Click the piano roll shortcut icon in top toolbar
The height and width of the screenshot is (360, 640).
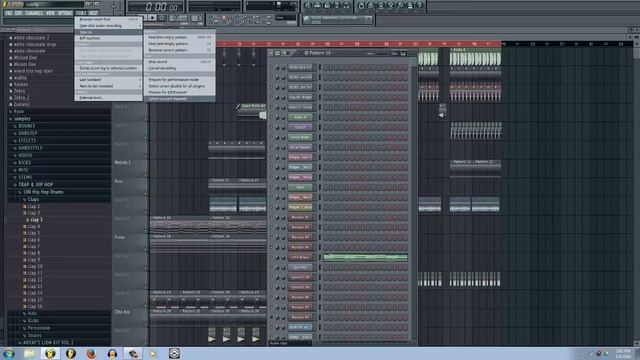(327, 5)
